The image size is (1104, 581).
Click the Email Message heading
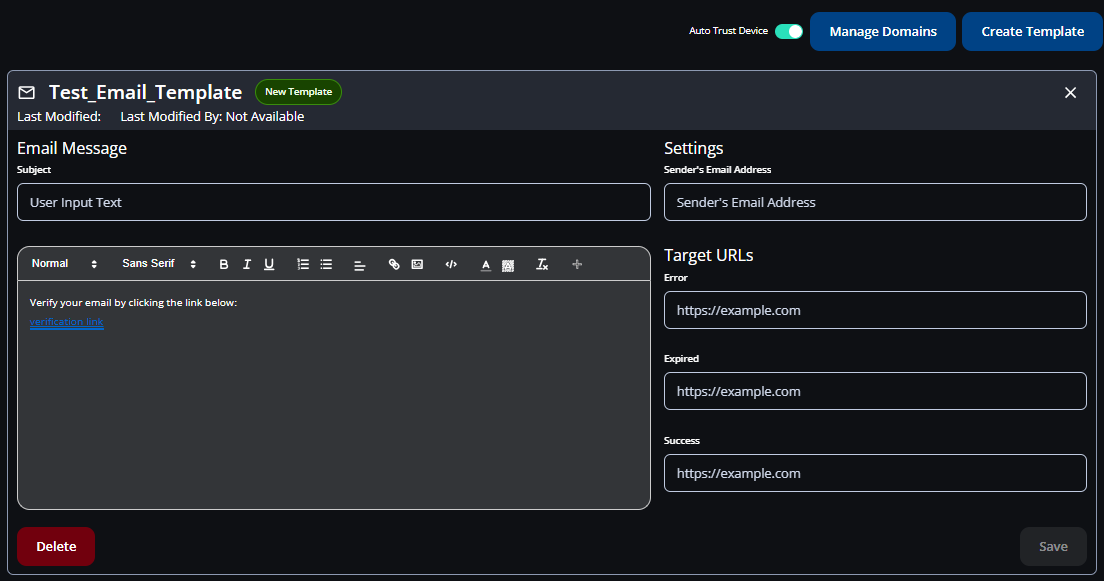[72, 148]
